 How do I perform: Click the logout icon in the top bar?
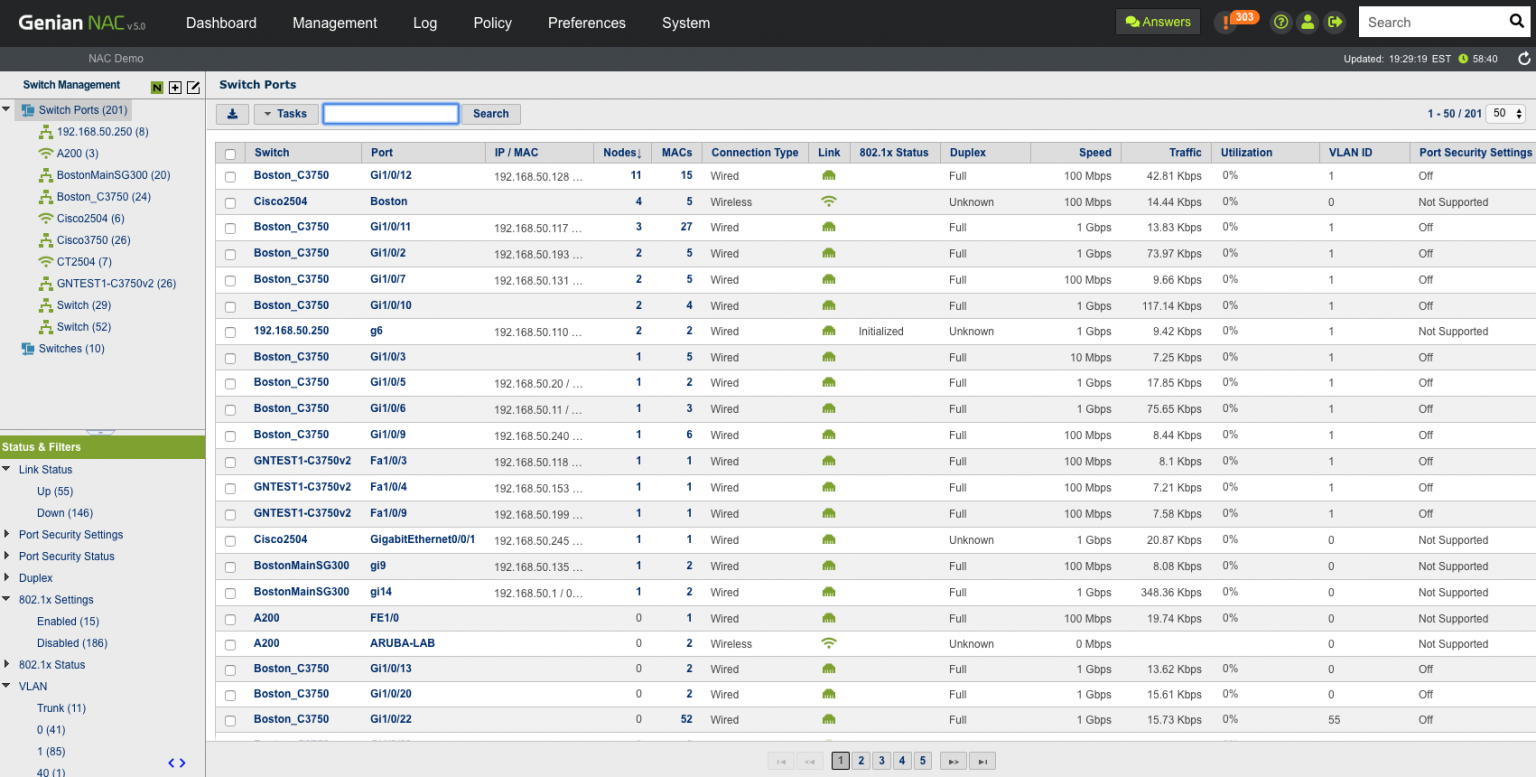[1335, 21]
